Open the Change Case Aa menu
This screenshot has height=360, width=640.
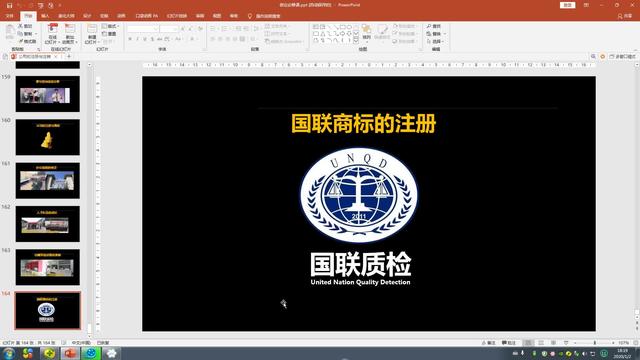pyautogui.click(x=178, y=39)
